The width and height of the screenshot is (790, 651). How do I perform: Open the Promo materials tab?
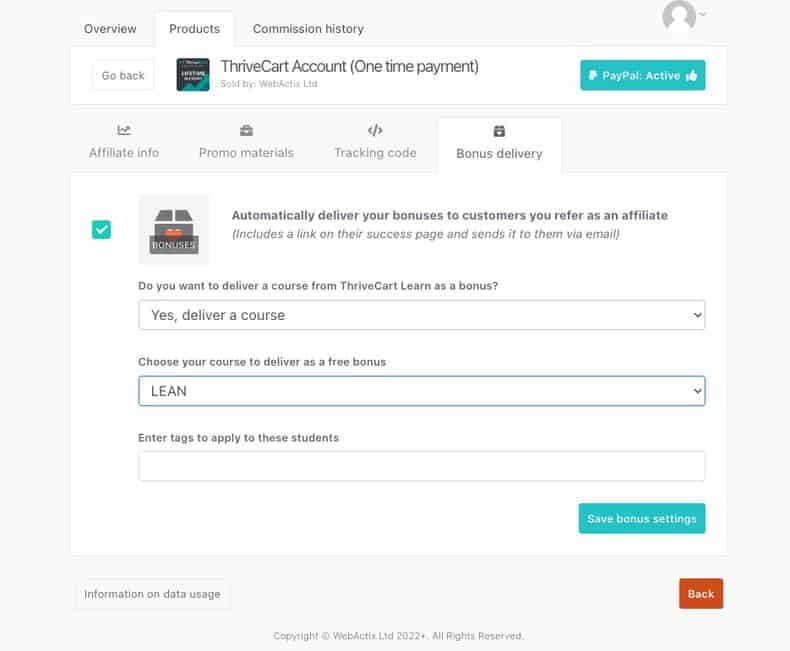click(x=246, y=142)
